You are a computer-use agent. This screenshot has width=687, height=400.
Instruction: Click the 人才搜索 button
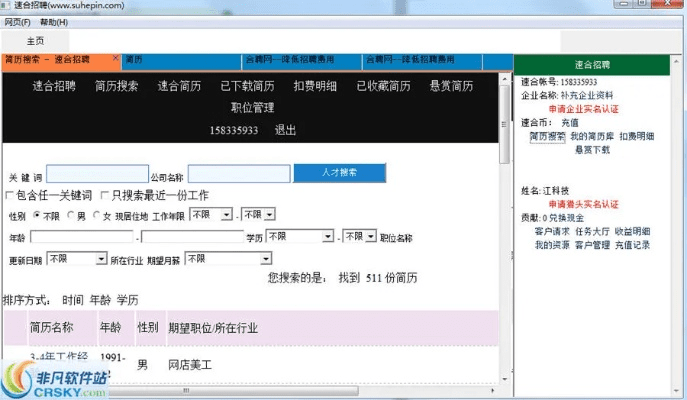pos(340,173)
